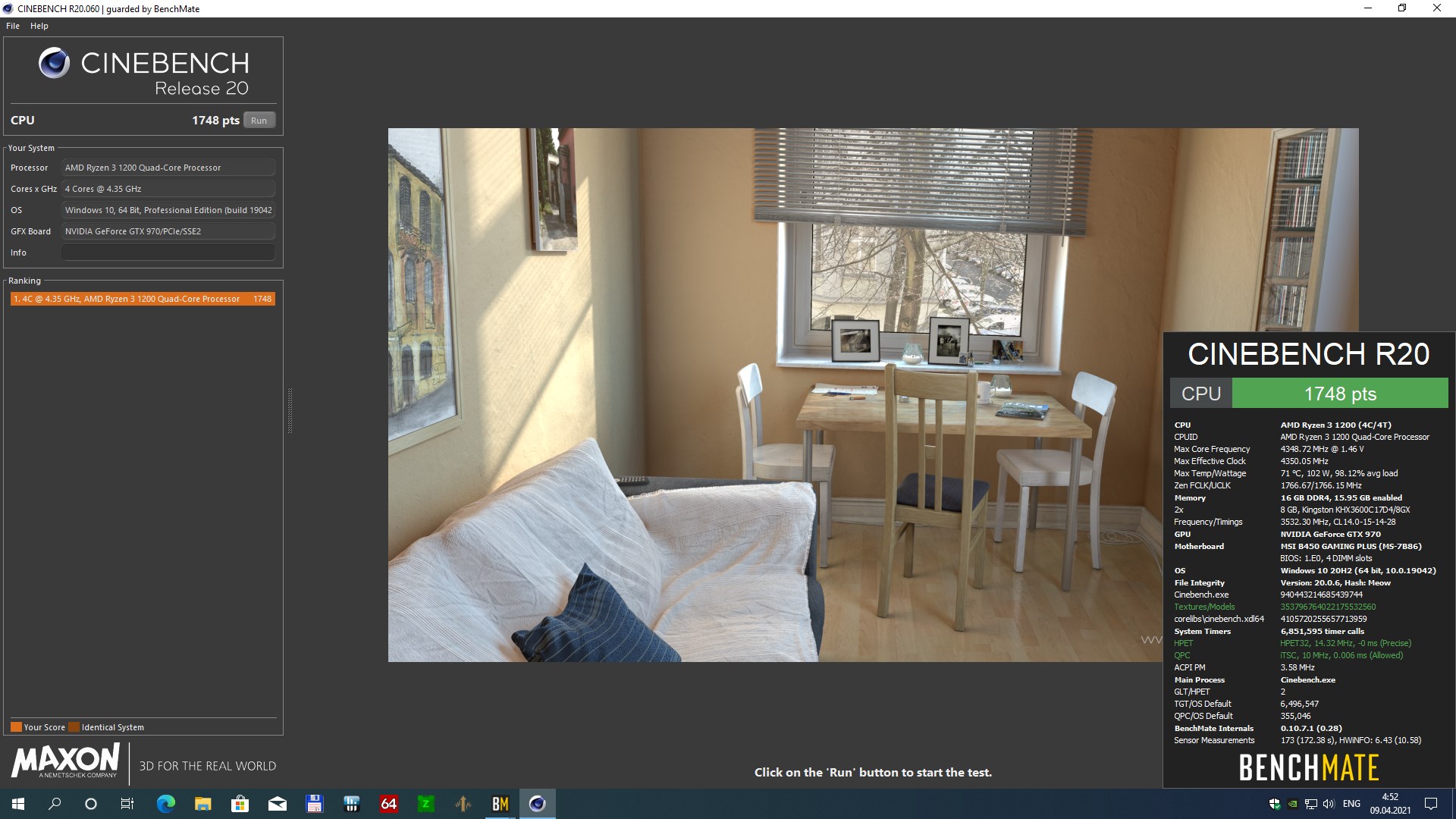1456x819 pixels.
Task: Close the Cinebench window
Action: click(x=1437, y=8)
